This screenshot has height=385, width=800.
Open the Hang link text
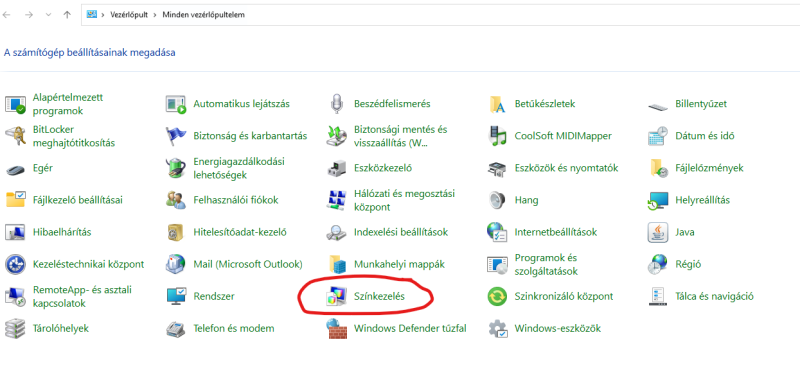(x=526, y=200)
